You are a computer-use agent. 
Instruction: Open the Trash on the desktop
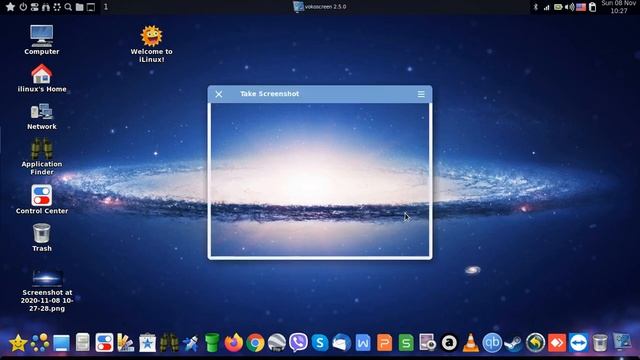coord(42,238)
